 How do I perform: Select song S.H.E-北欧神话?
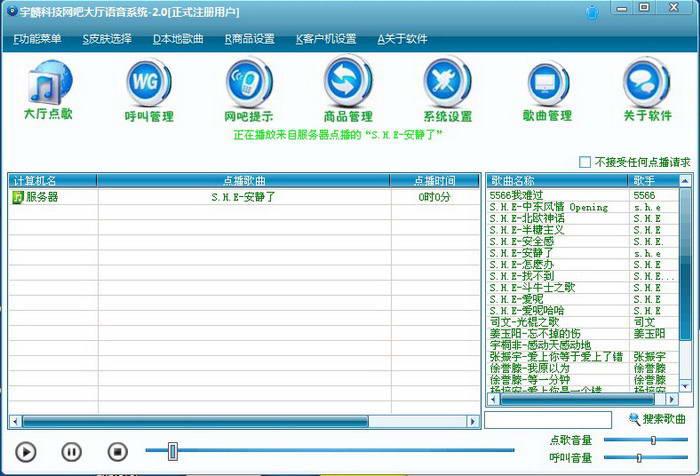583,218
